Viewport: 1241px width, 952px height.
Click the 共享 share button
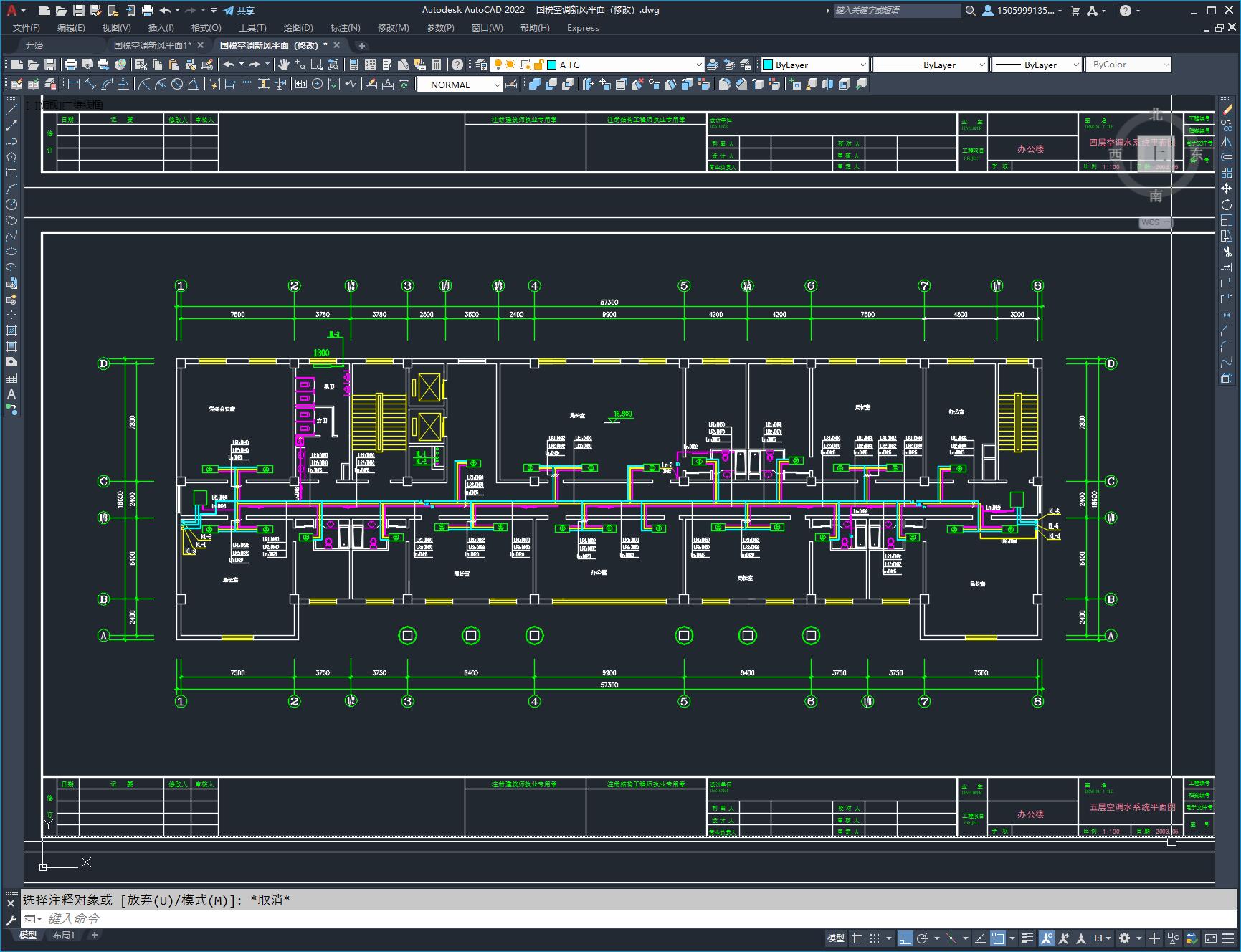pyautogui.click(x=239, y=10)
